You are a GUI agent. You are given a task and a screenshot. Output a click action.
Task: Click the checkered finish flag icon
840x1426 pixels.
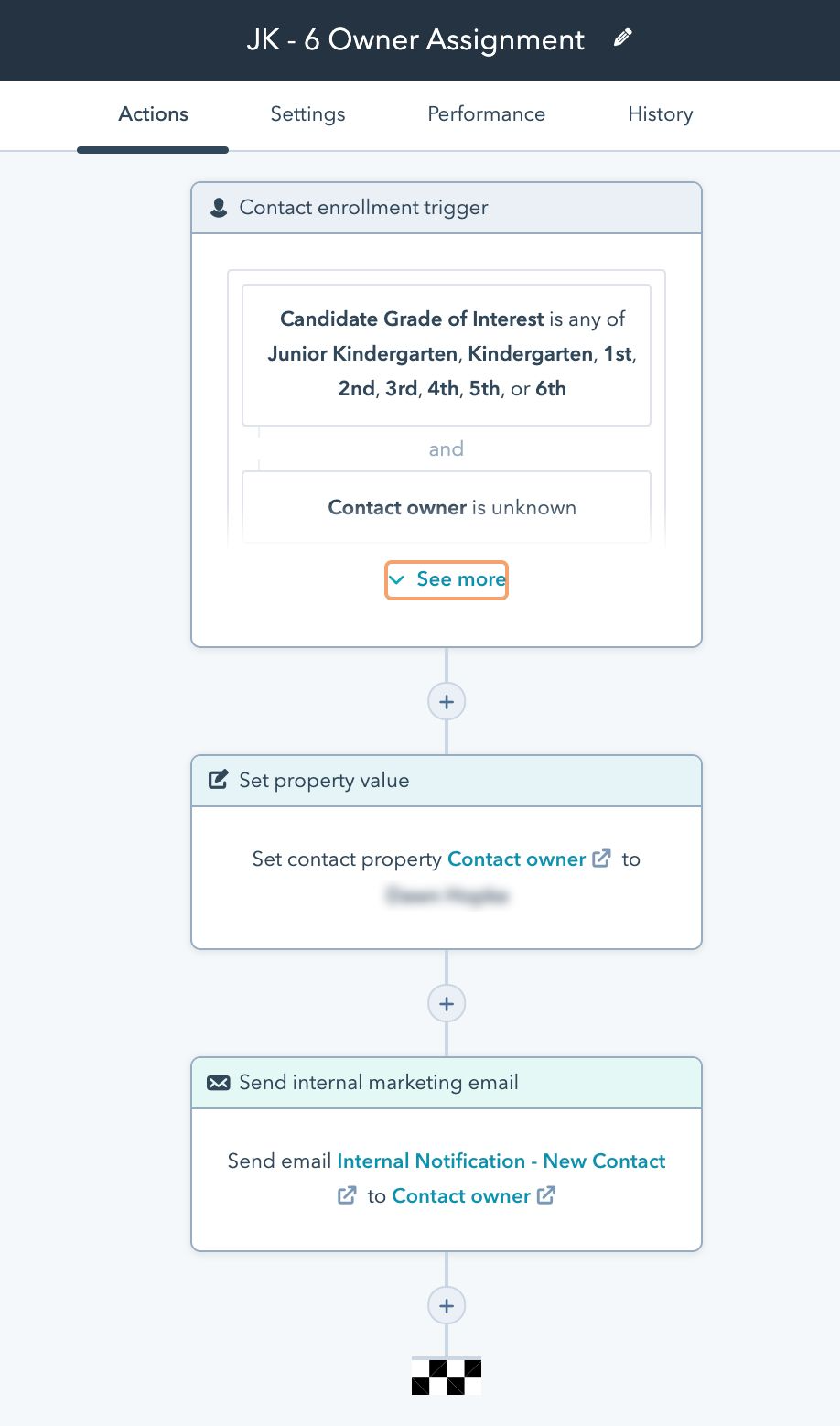pyautogui.click(x=447, y=1376)
